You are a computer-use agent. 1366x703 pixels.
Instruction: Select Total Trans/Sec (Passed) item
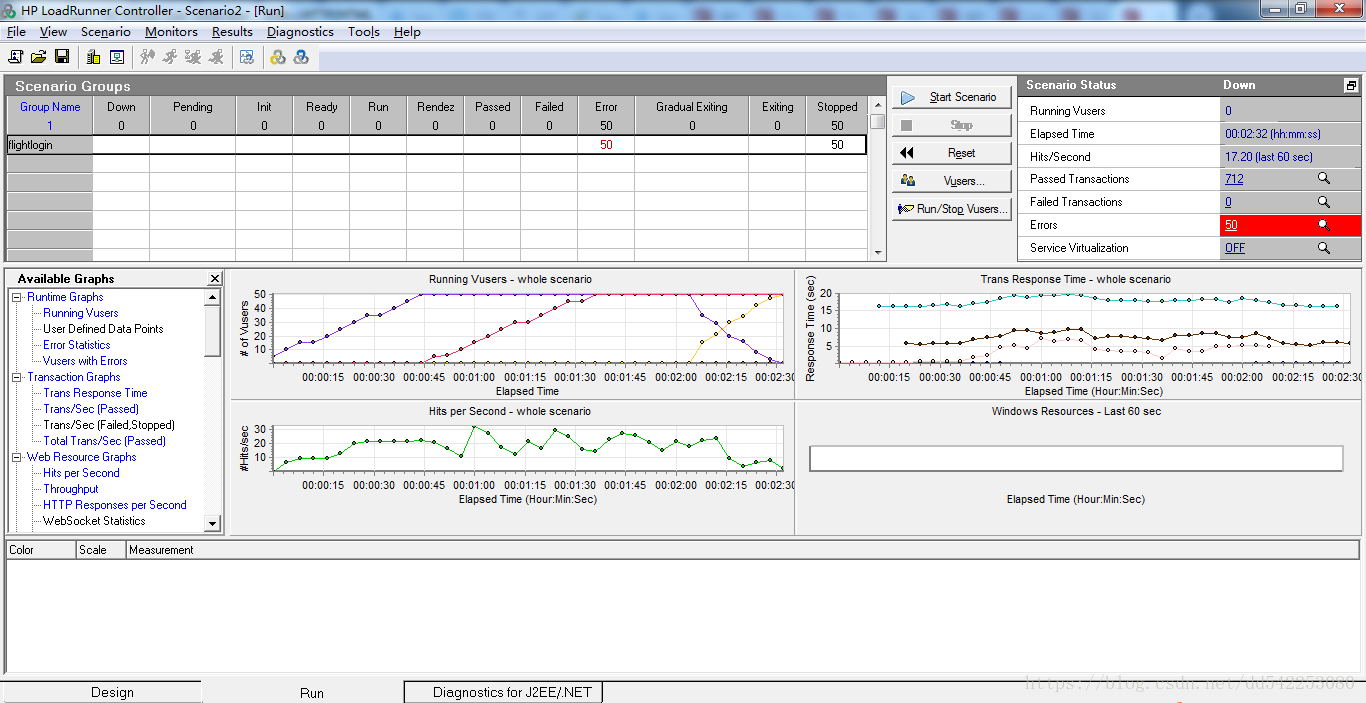click(104, 441)
